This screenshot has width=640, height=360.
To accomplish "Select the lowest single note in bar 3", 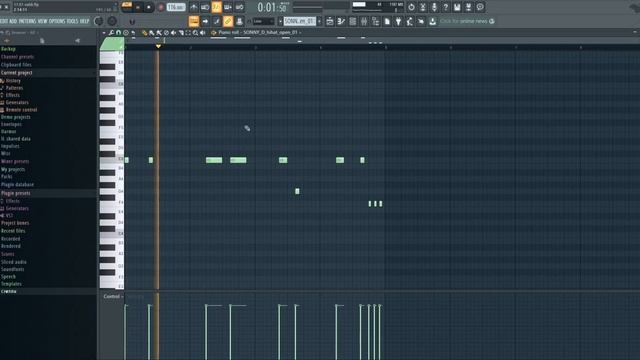I will pos(297,191).
